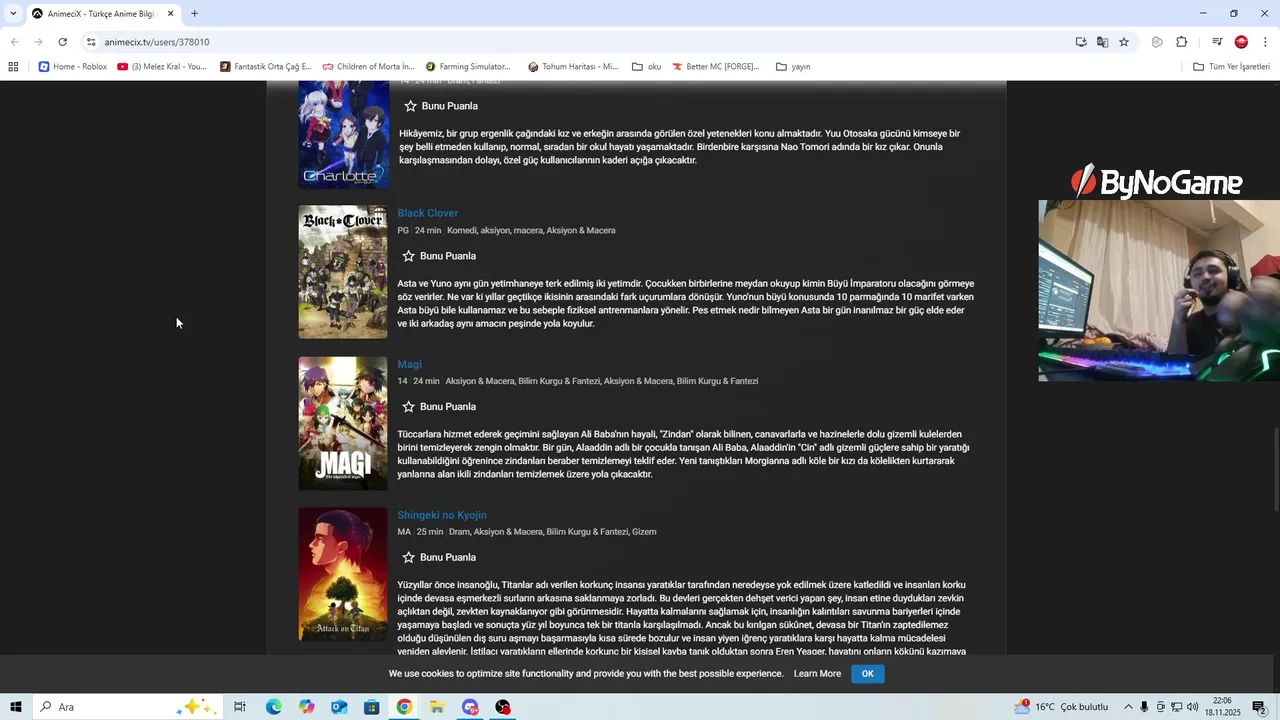Image resolution: width=1280 pixels, height=720 pixels.
Task: Open the translate page icon in address bar
Action: (1102, 42)
